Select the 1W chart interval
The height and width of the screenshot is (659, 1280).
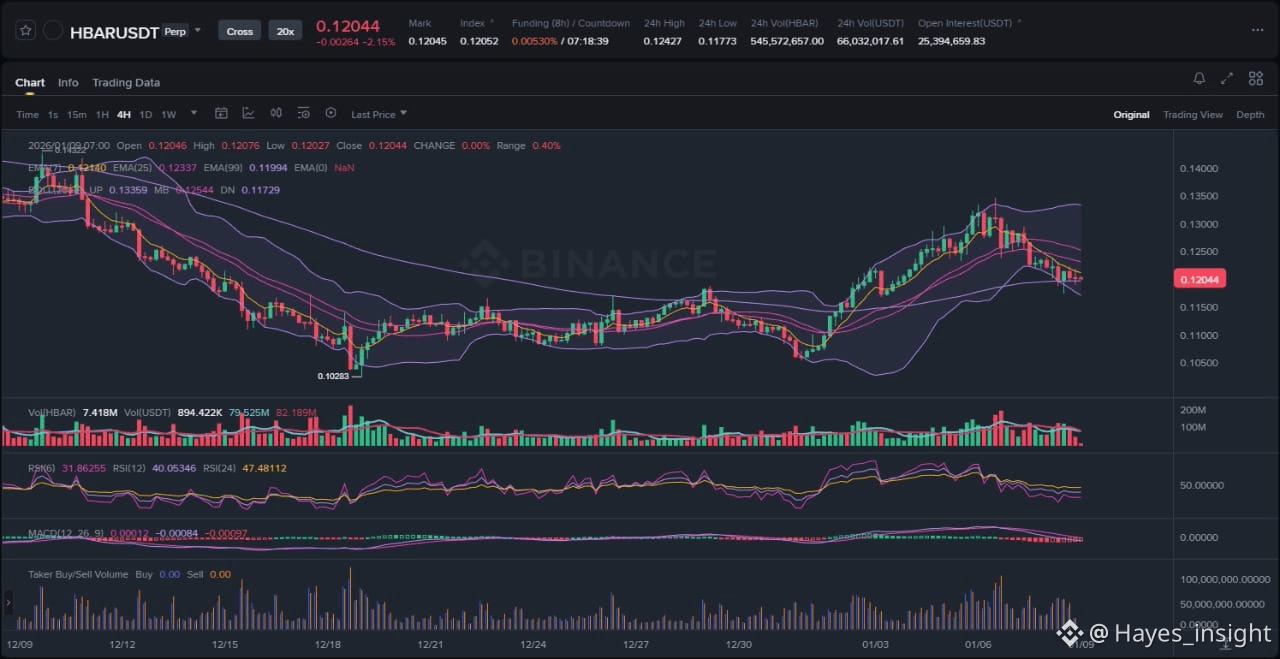pyautogui.click(x=168, y=114)
